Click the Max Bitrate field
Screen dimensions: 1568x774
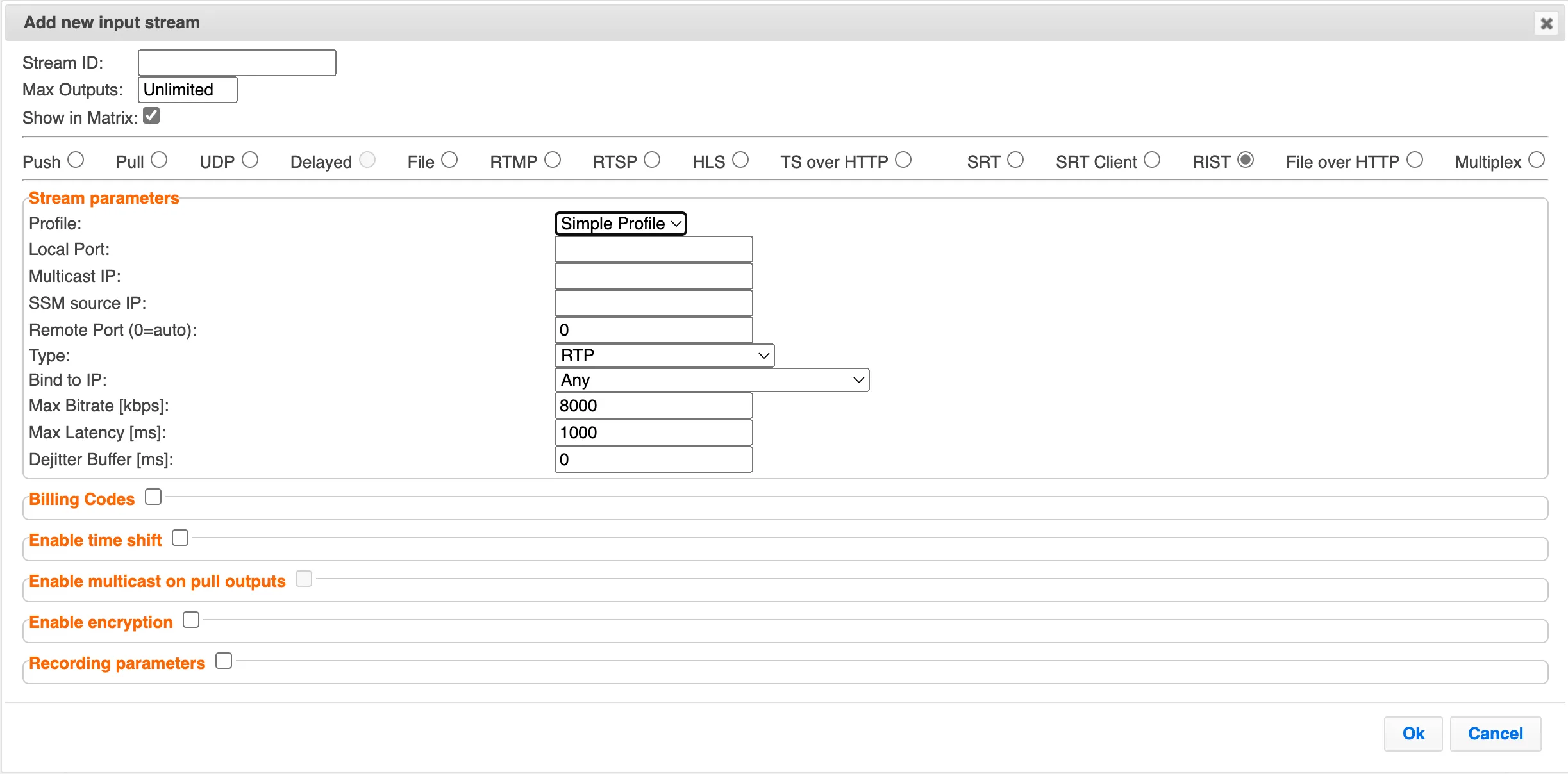pyautogui.click(x=653, y=406)
